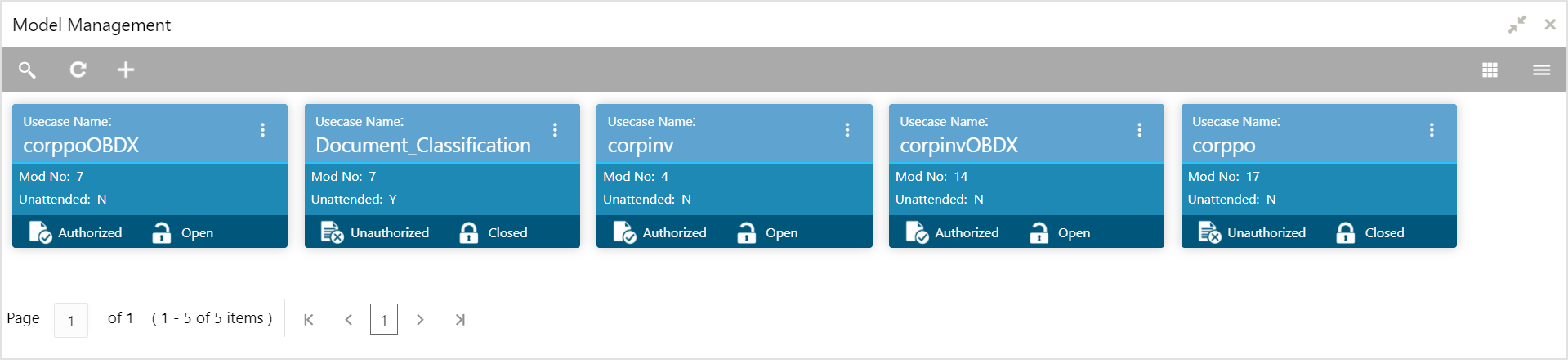Click the Unauthorized document icon on corppo

(x=1210, y=232)
